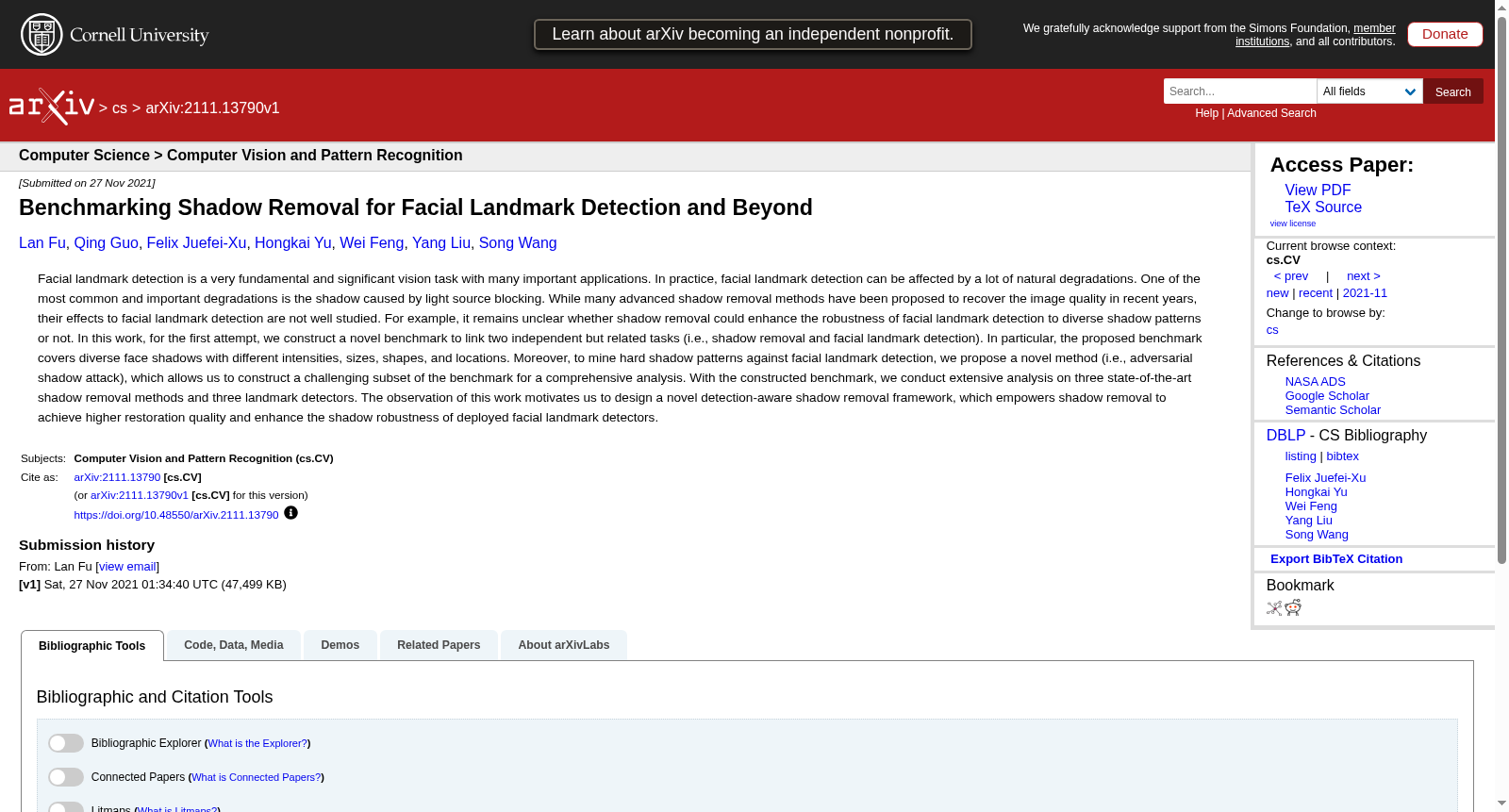
Task: Open DBLP listing link
Action: click(x=1301, y=456)
